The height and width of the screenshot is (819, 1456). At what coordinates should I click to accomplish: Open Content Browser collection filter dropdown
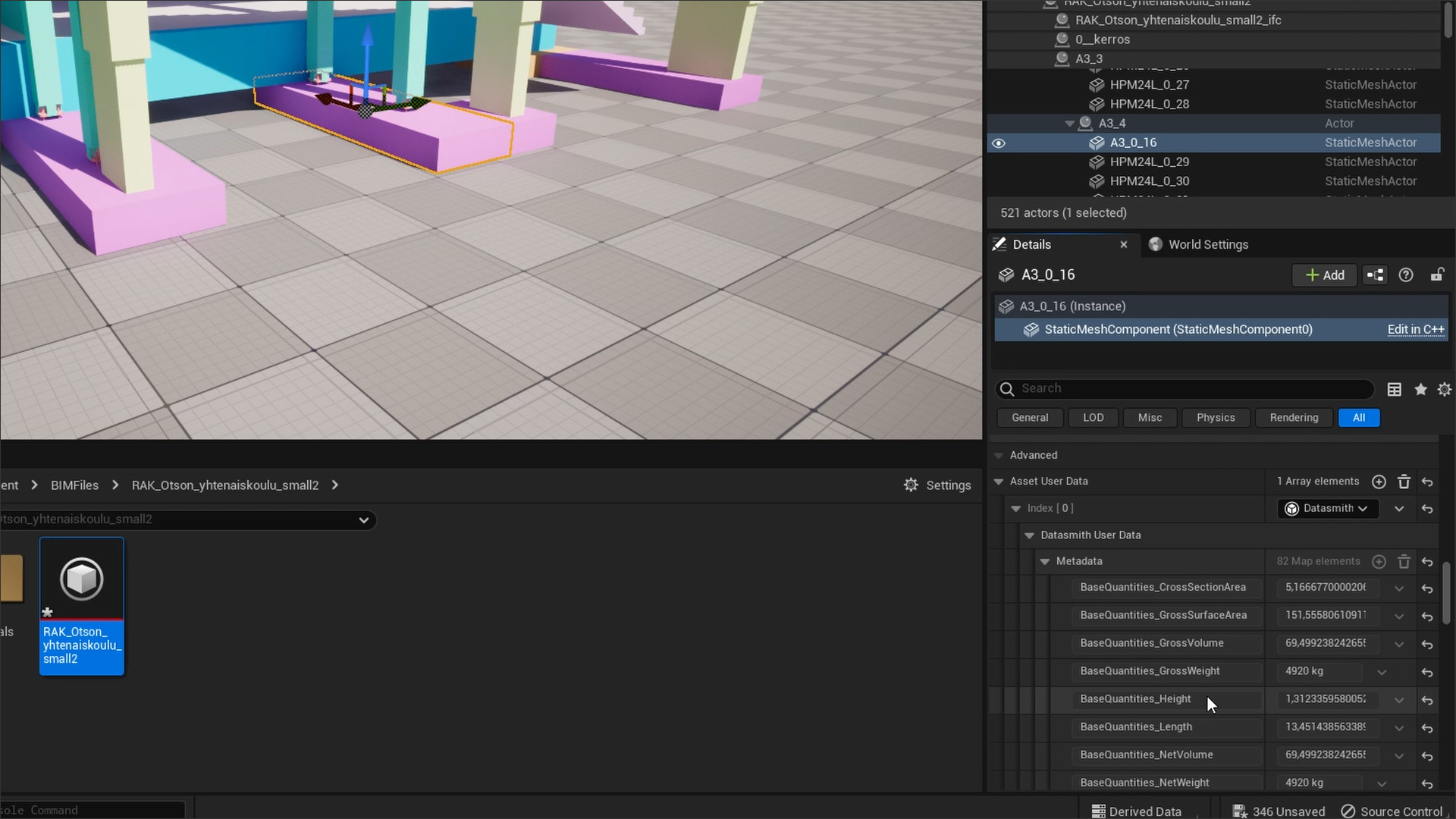[364, 520]
